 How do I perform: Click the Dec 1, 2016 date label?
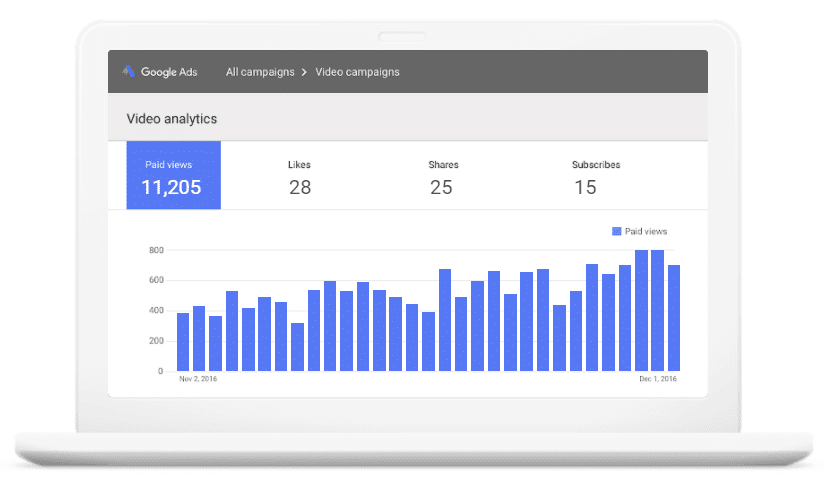pos(660,380)
